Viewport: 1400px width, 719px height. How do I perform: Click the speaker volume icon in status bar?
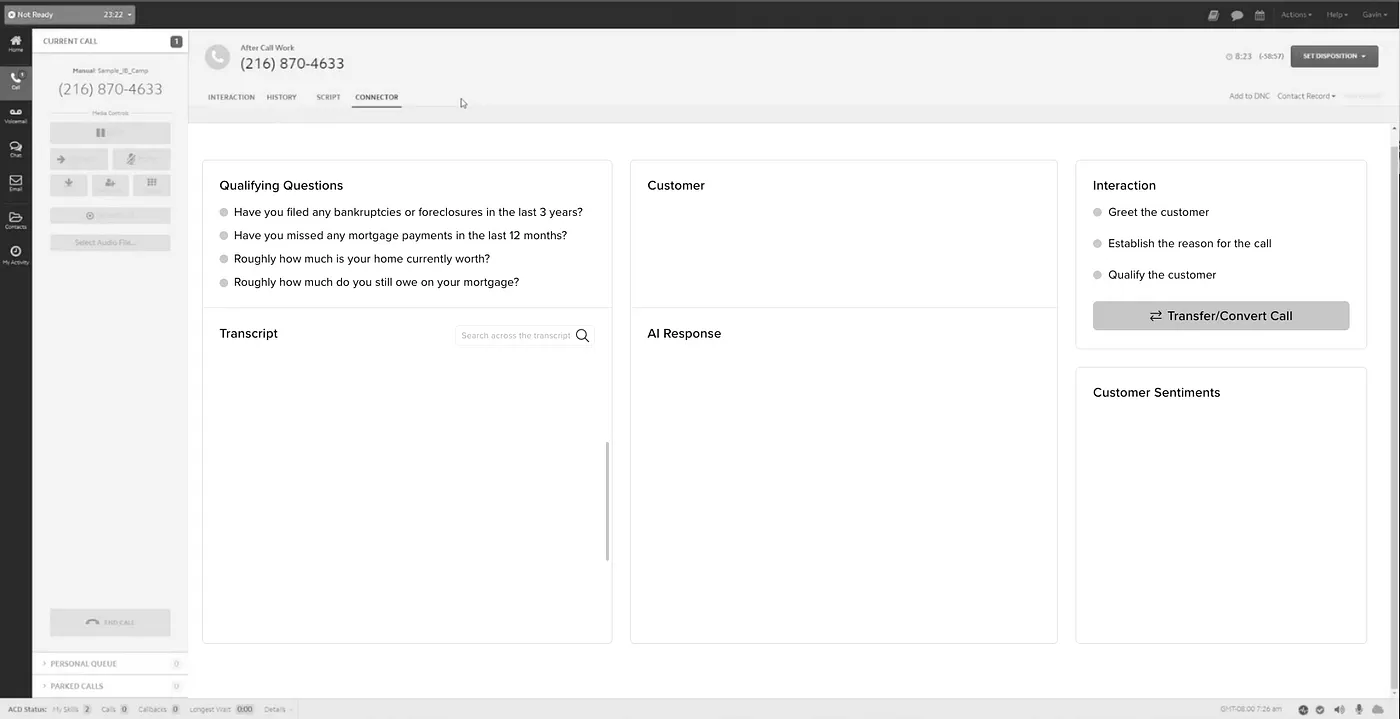(x=1339, y=709)
